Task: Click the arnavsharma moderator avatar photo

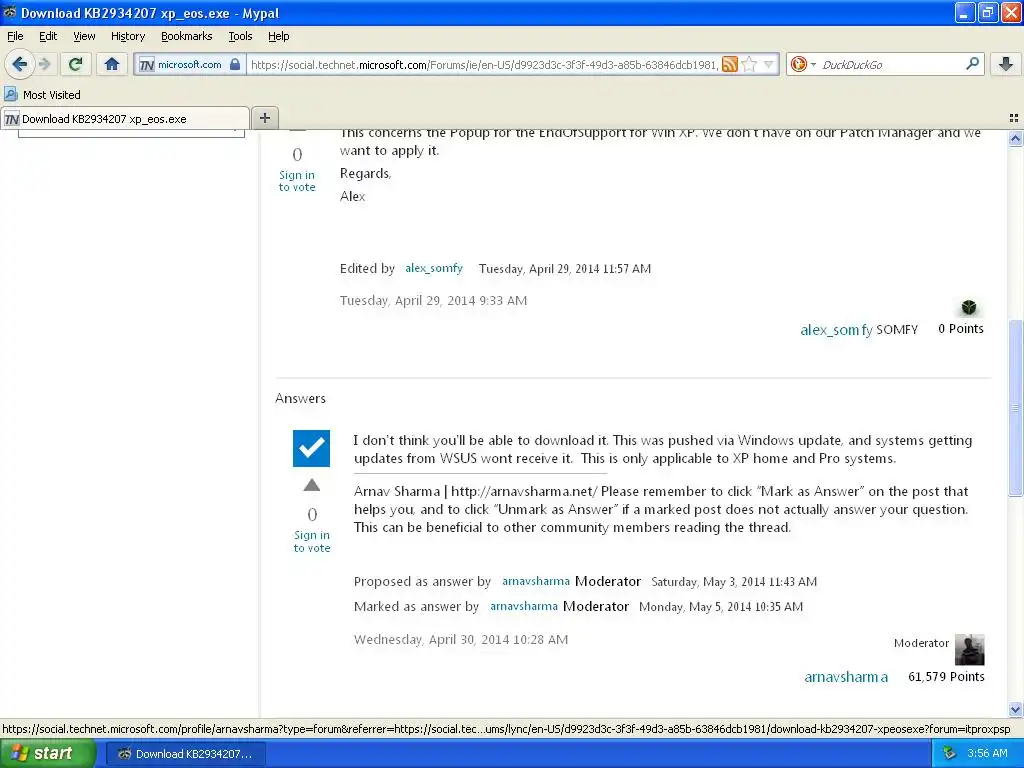Action: pyautogui.click(x=969, y=649)
